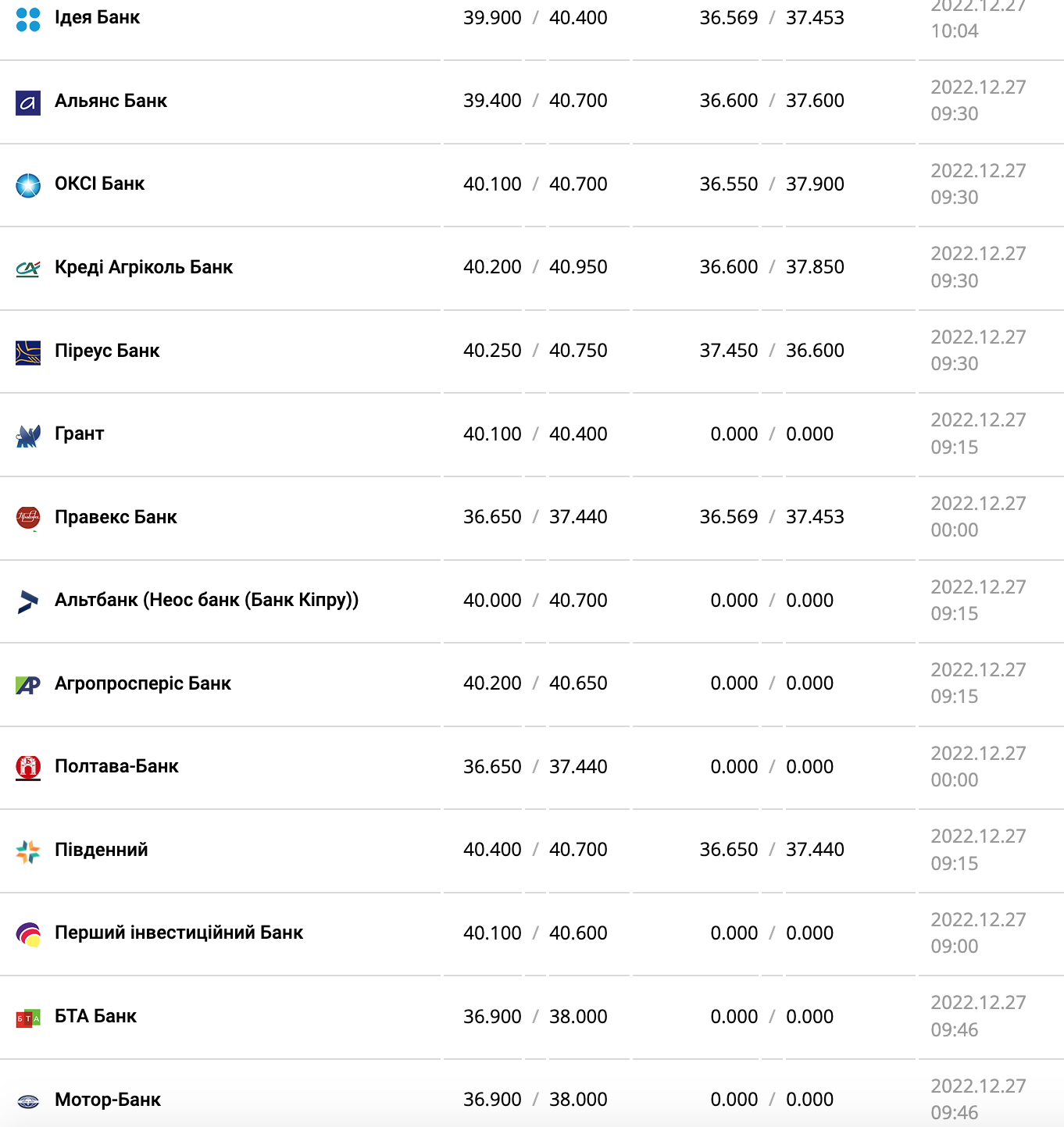Image resolution: width=1064 pixels, height=1127 pixels.
Task: Click the Південний star logo
Action: [x=28, y=851]
